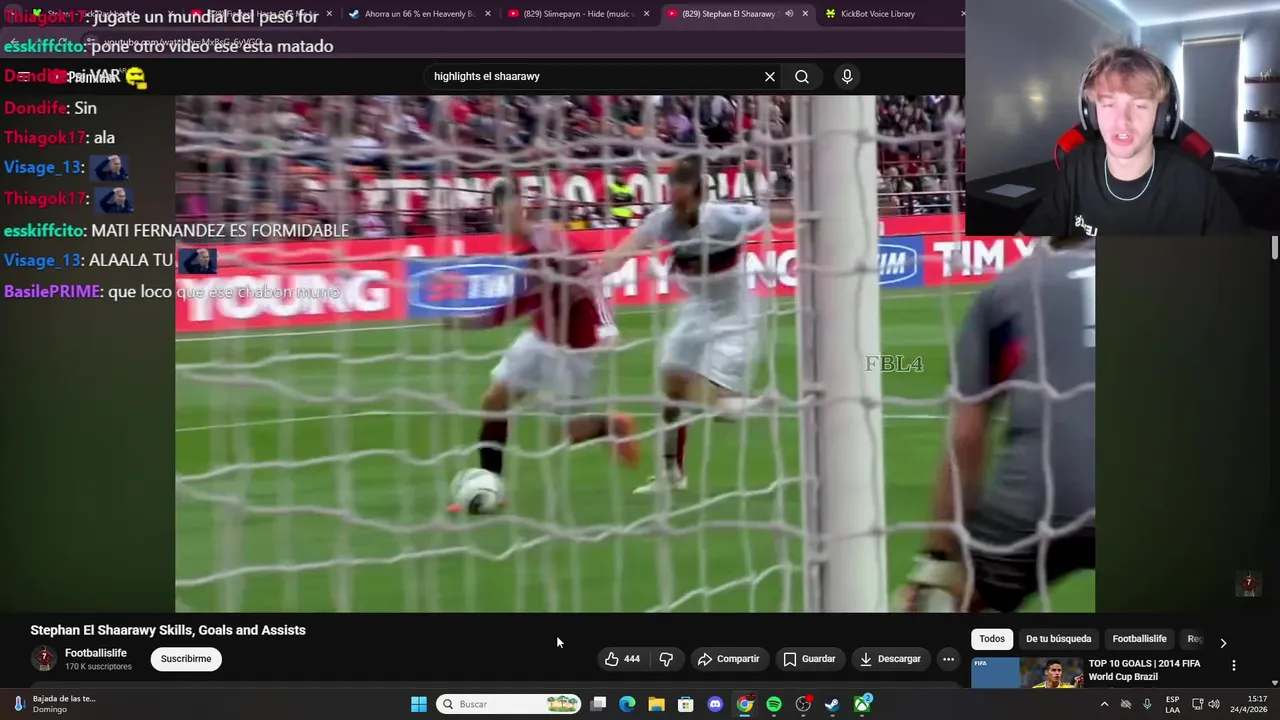Screen dimensions: 1280x720
Task: Open the TOP 10 GOALS 2014 thumbnail
Action: [x=1027, y=672]
